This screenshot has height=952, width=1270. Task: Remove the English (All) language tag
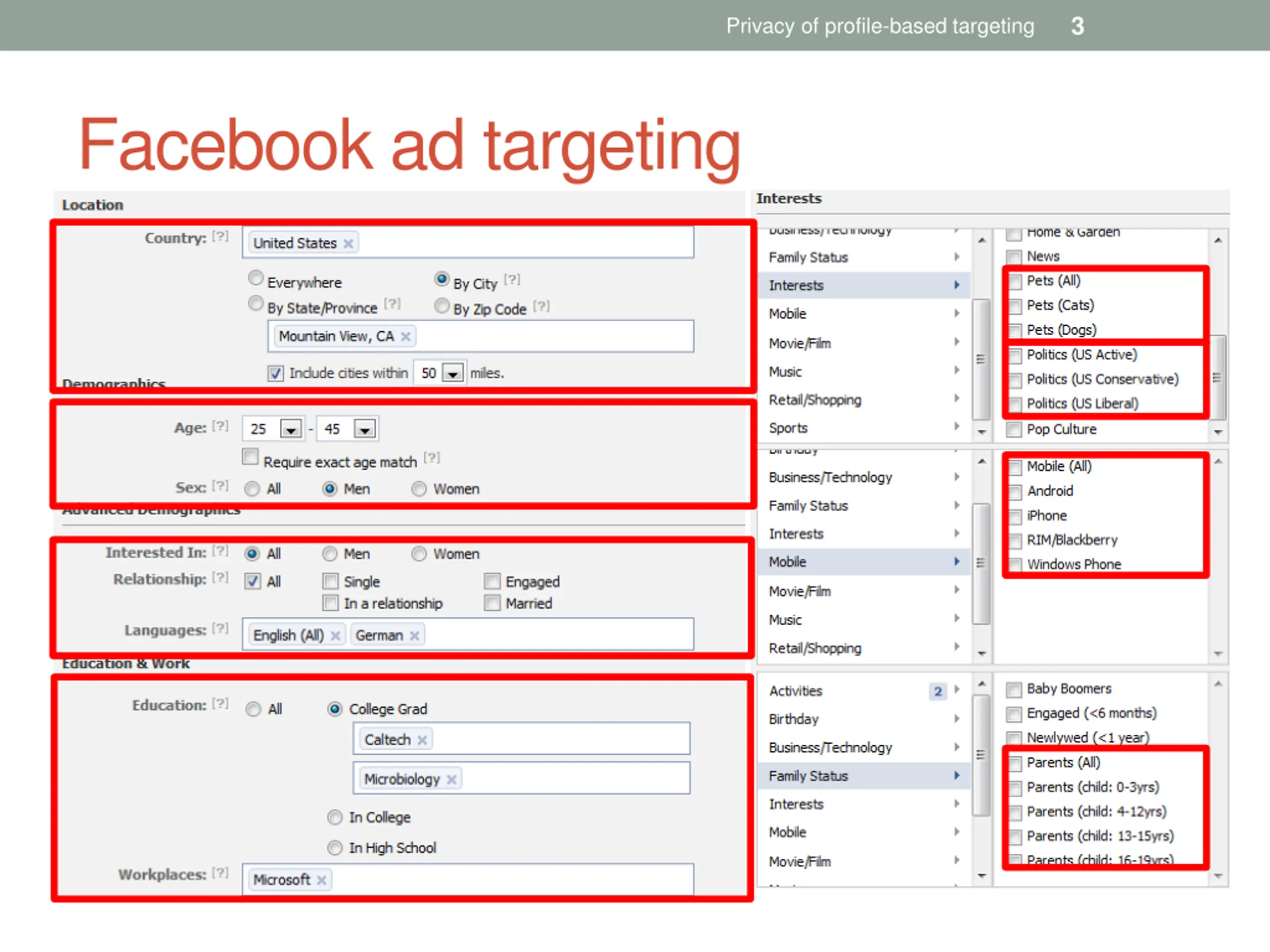[336, 635]
